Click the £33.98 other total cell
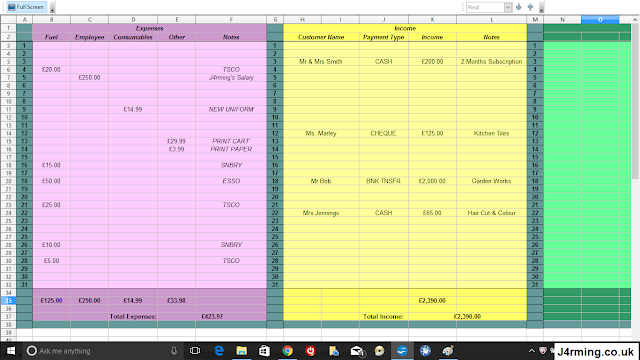640x360 pixels. click(x=176, y=300)
